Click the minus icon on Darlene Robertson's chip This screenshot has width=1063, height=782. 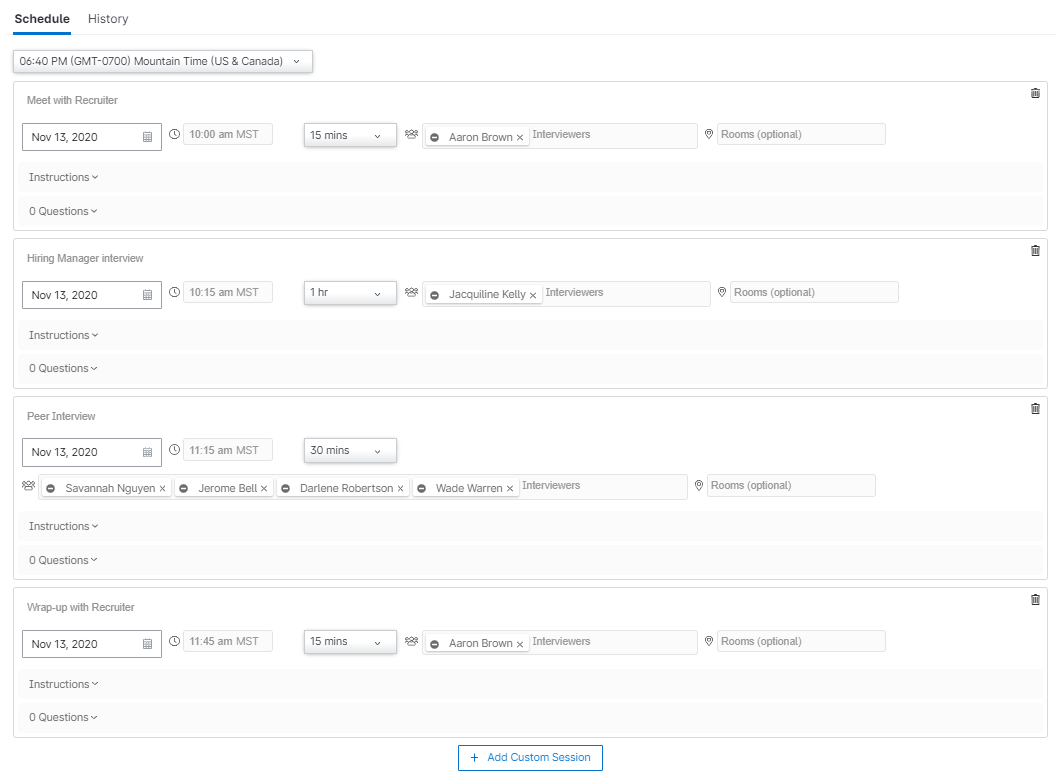(285, 489)
